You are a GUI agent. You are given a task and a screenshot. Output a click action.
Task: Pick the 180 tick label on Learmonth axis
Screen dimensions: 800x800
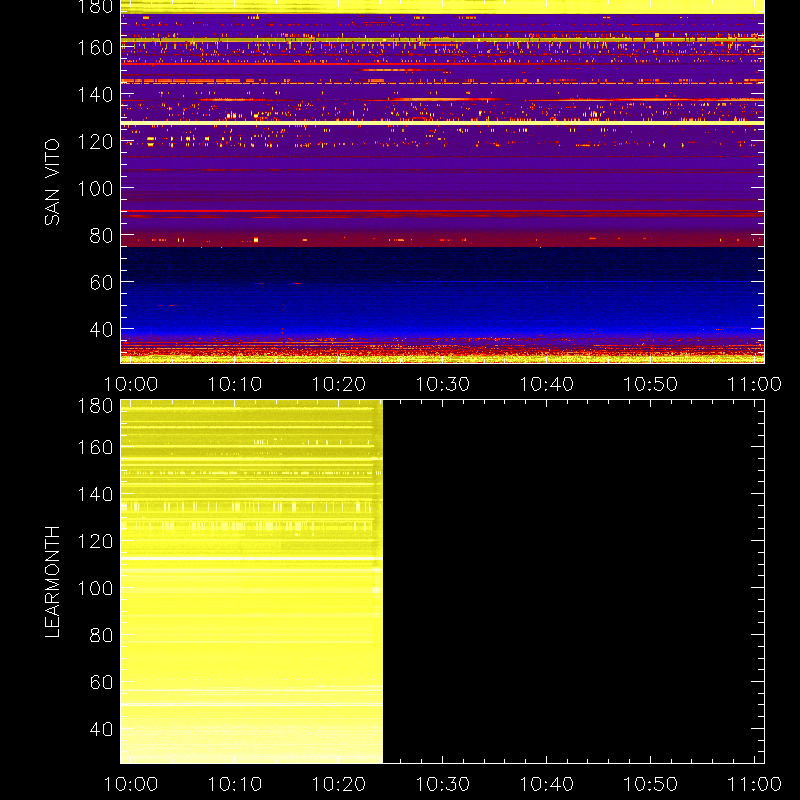tap(95, 406)
